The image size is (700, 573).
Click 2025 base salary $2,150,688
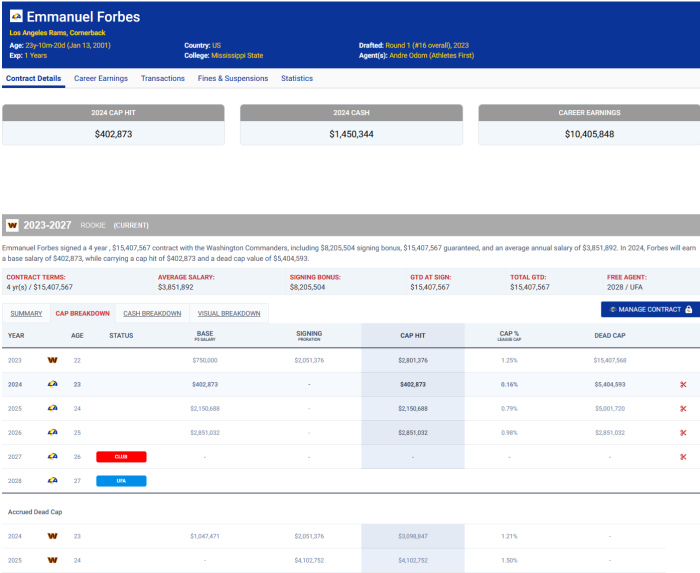pyautogui.click(x=205, y=408)
